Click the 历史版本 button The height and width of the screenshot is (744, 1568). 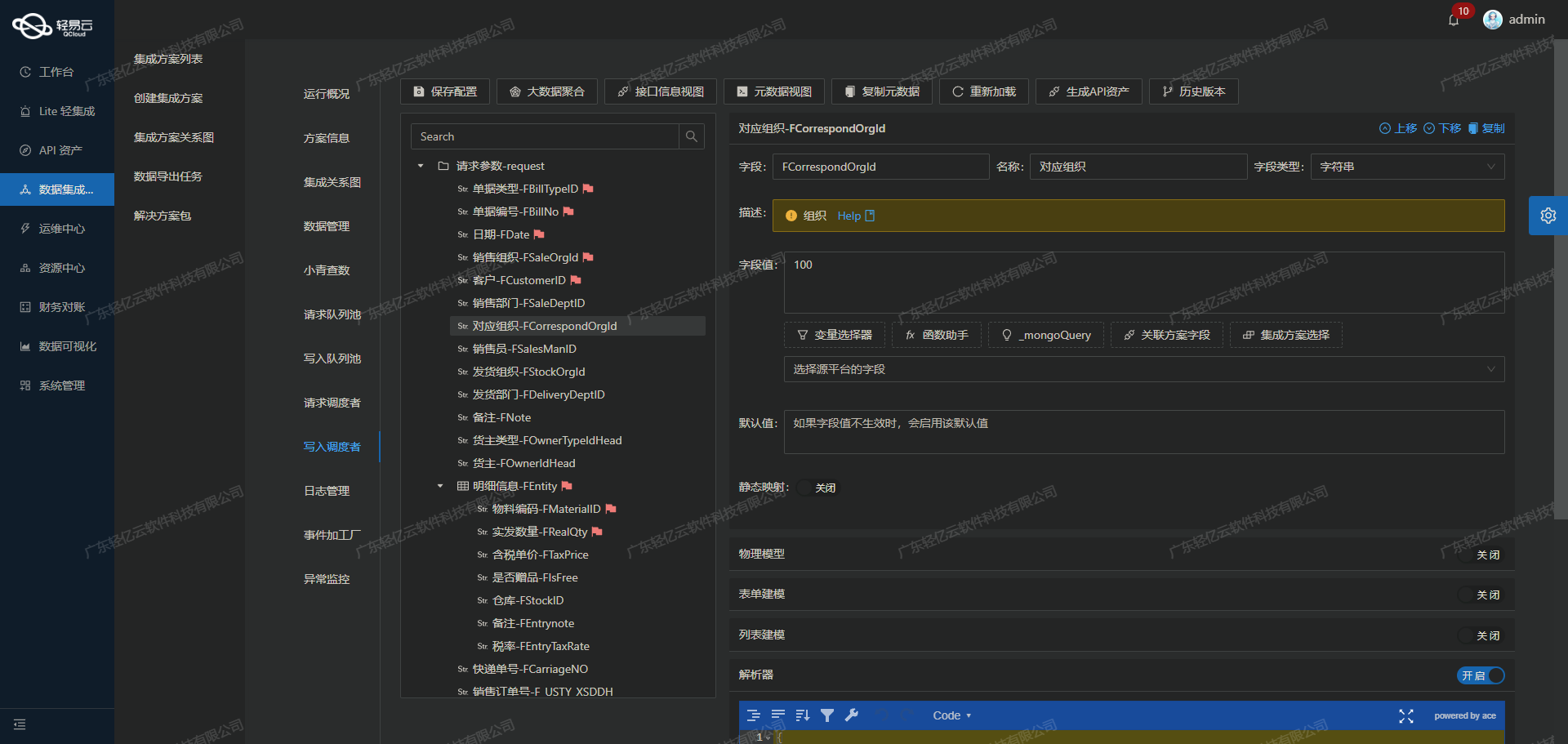click(x=1194, y=91)
